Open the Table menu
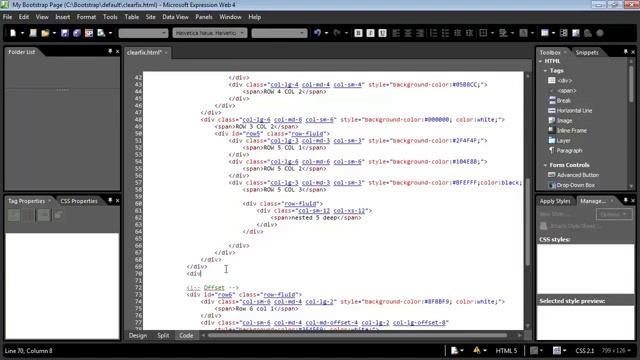This screenshot has width=640, height=360. 131,17
